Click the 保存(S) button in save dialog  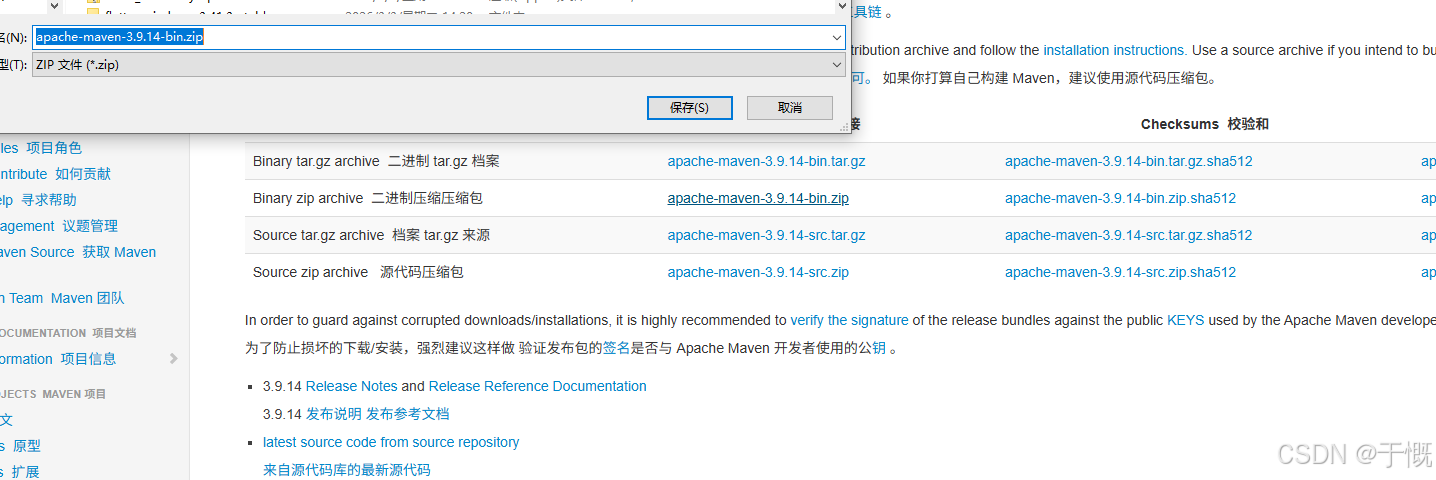pos(689,108)
